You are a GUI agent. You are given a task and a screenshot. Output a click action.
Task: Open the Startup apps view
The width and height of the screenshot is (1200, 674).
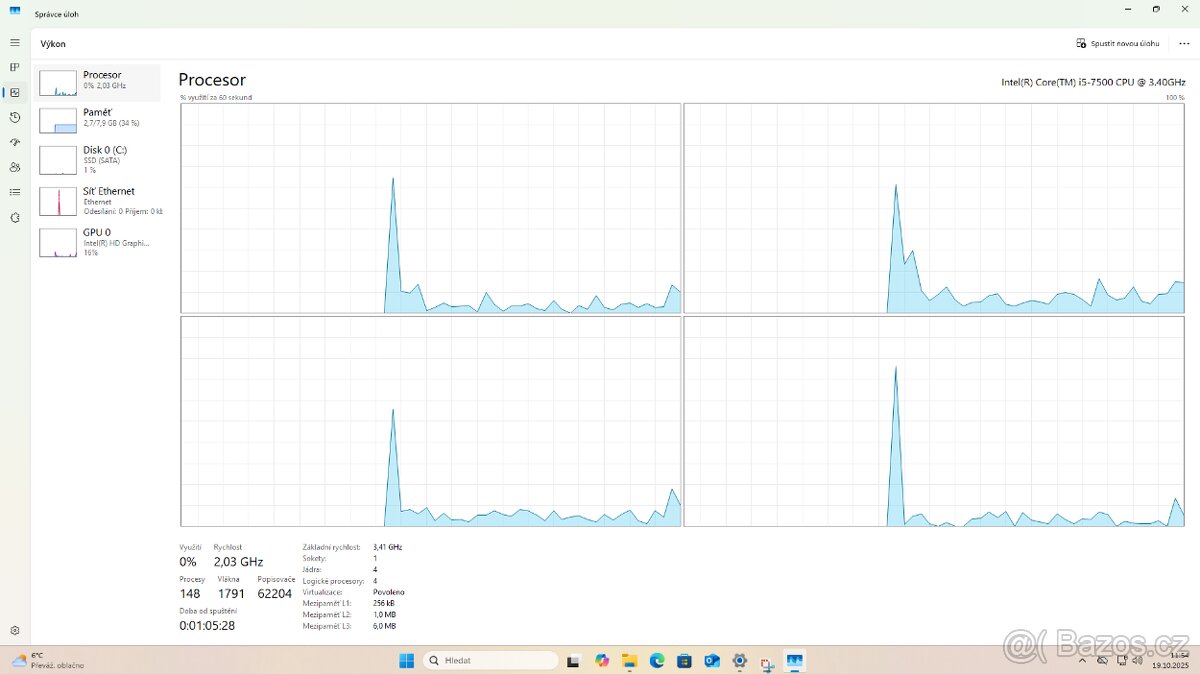14,142
